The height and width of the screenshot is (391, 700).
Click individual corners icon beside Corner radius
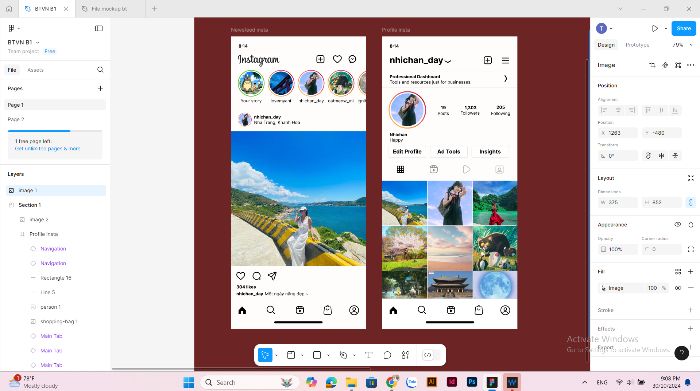691,249
